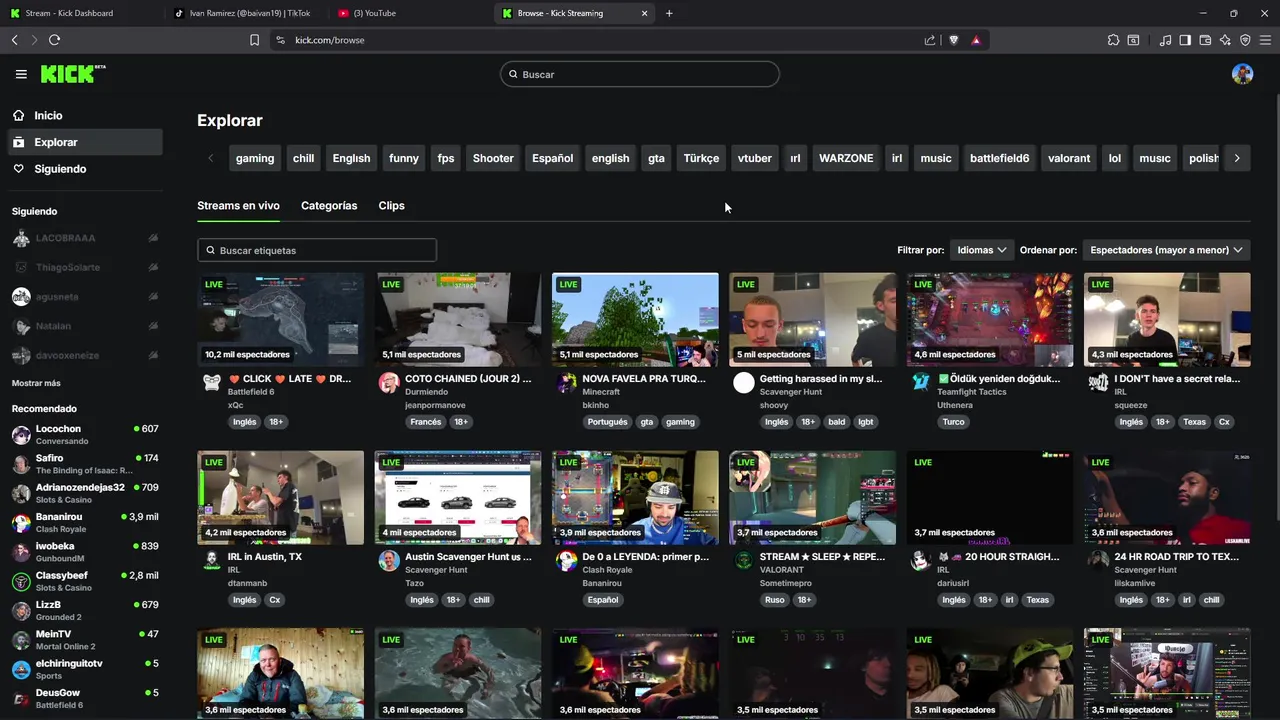Screen dimensions: 1280x720
Task: Filter by the Español tag
Action: [x=553, y=158]
